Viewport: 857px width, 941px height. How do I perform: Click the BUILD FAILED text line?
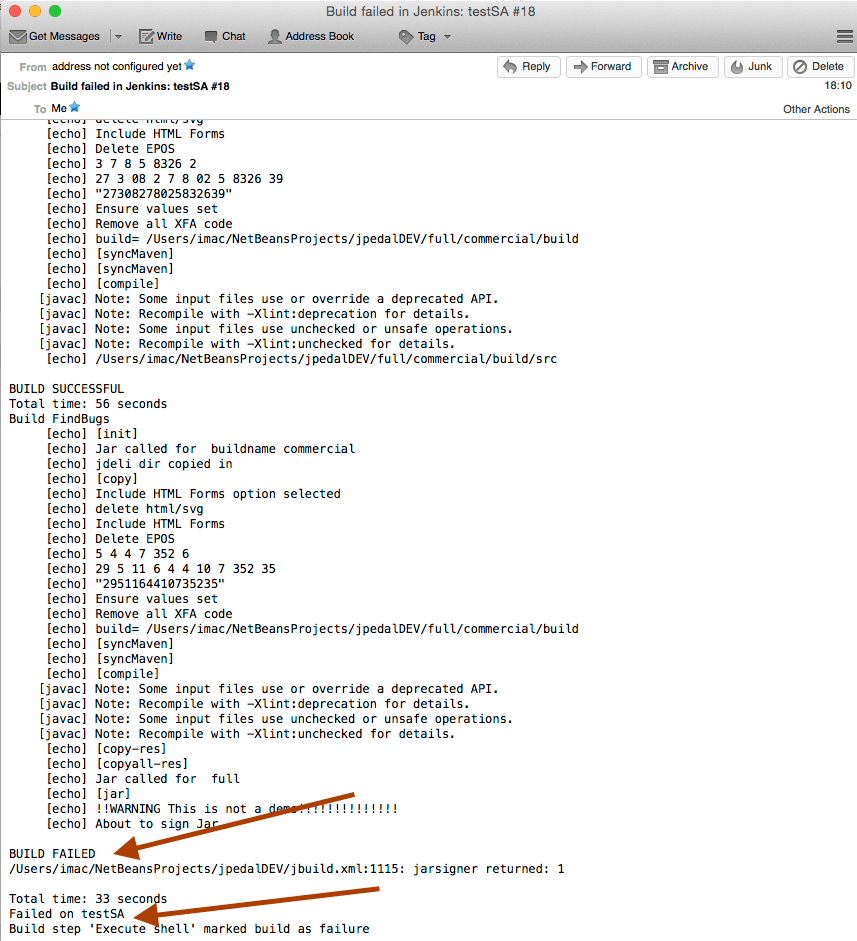click(52, 854)
